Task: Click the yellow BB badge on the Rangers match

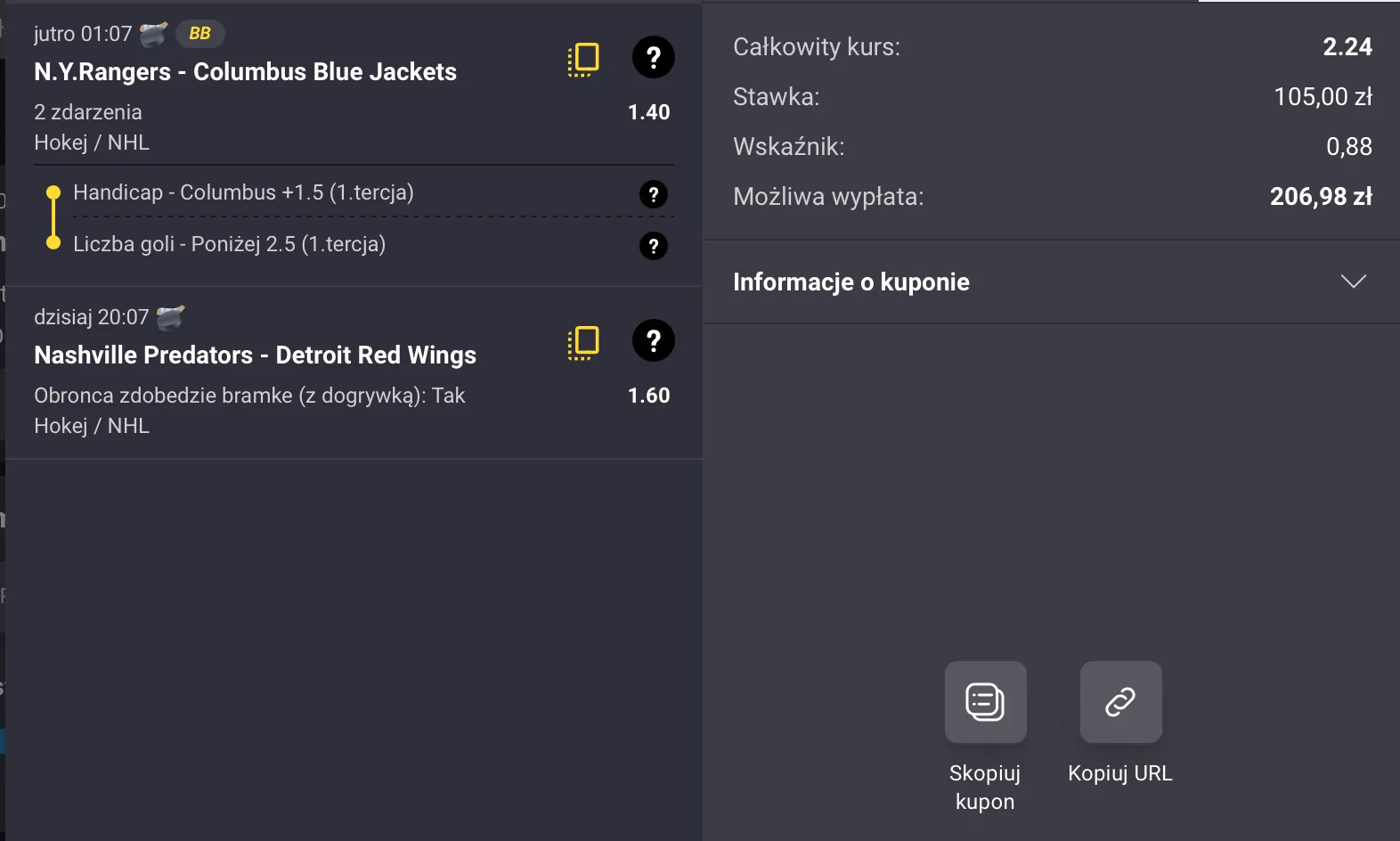Action: [x=199, y=33]
